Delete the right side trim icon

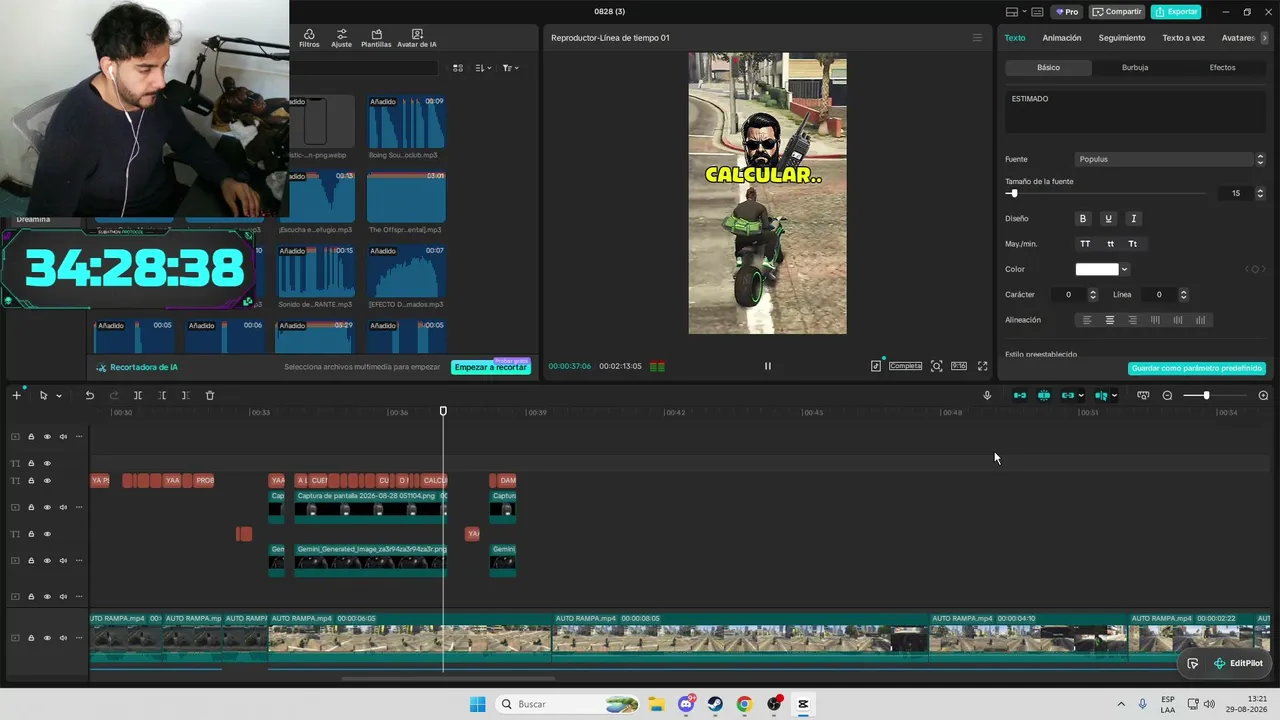click(x=186, y=395)
